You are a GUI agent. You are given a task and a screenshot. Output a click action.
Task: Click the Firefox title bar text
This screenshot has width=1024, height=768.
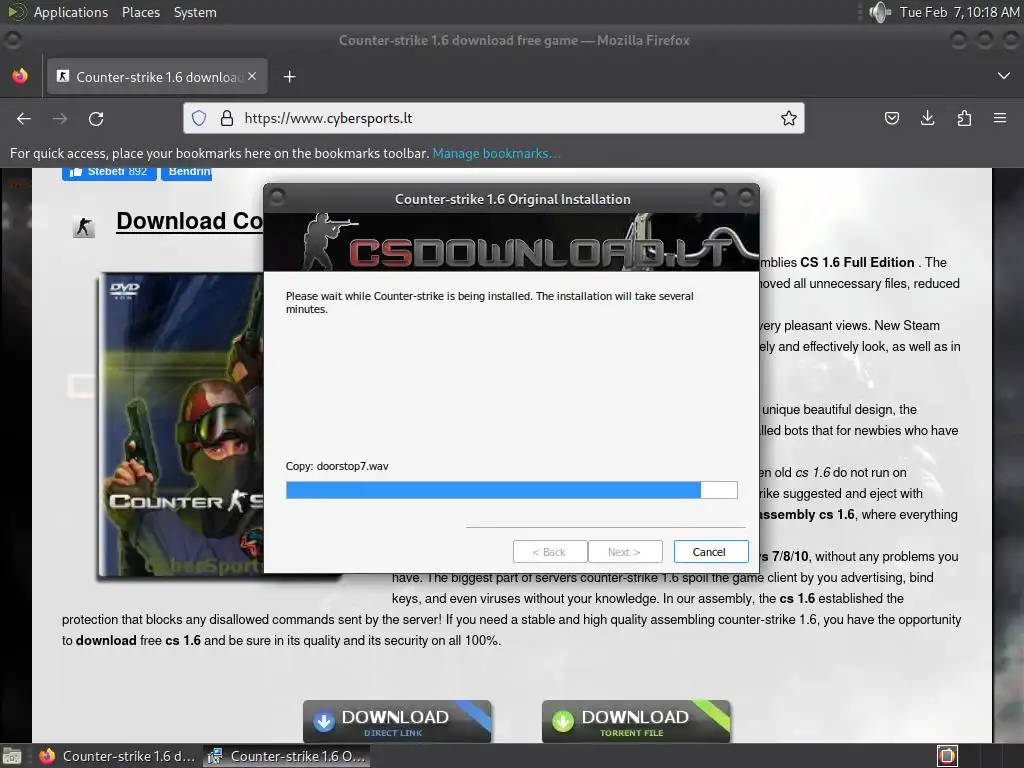coord(514,40)
